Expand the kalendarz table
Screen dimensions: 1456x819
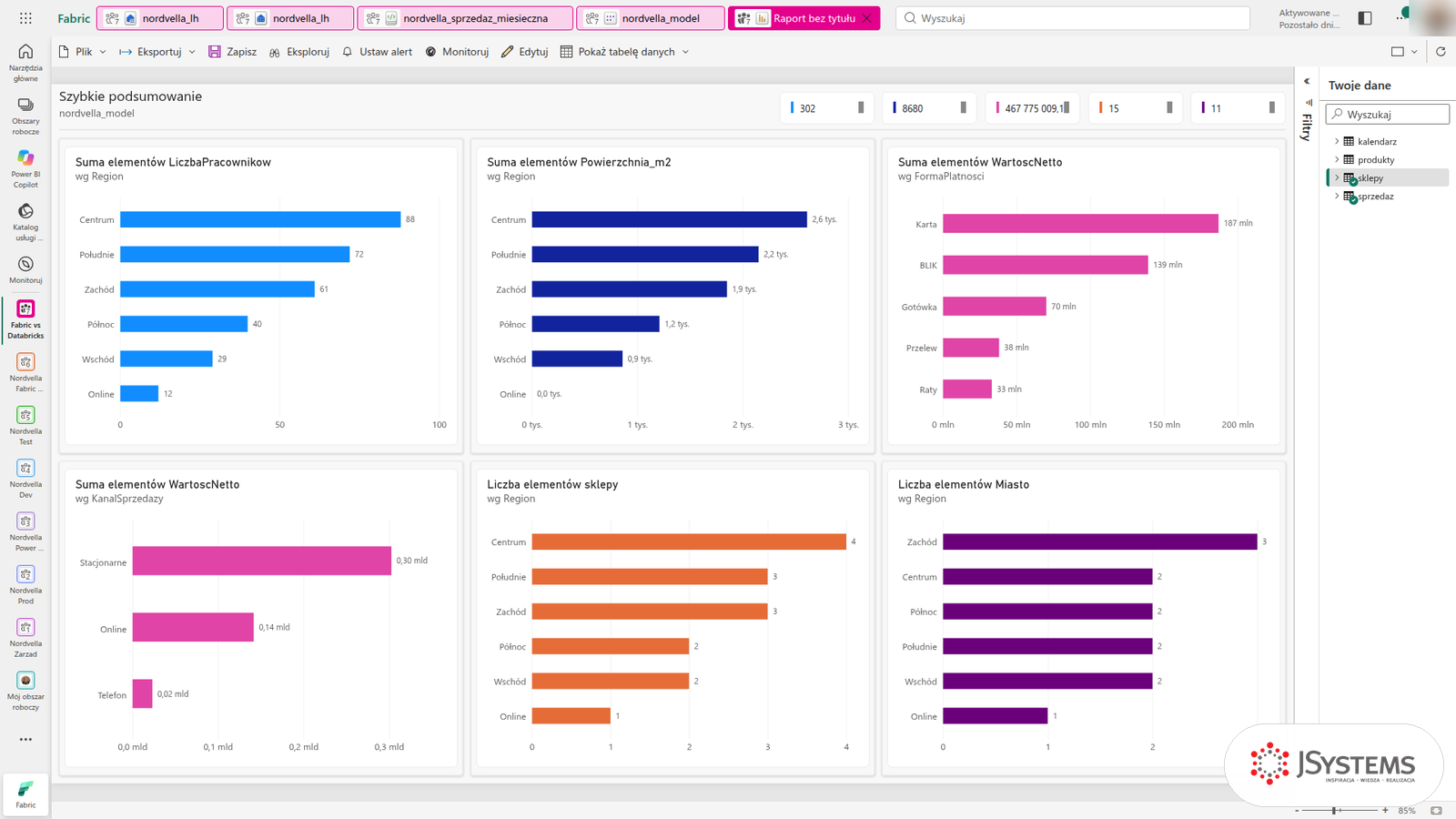(1337, 141)
